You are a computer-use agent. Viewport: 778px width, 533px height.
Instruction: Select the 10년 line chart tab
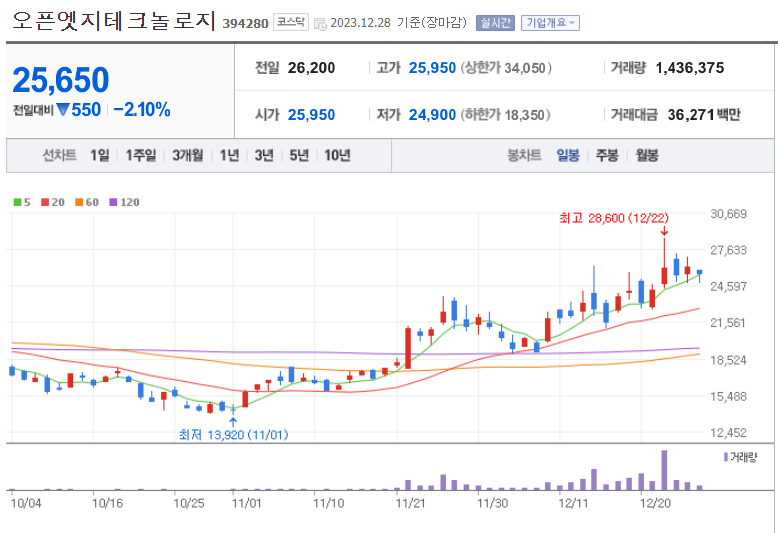(337, 155)
